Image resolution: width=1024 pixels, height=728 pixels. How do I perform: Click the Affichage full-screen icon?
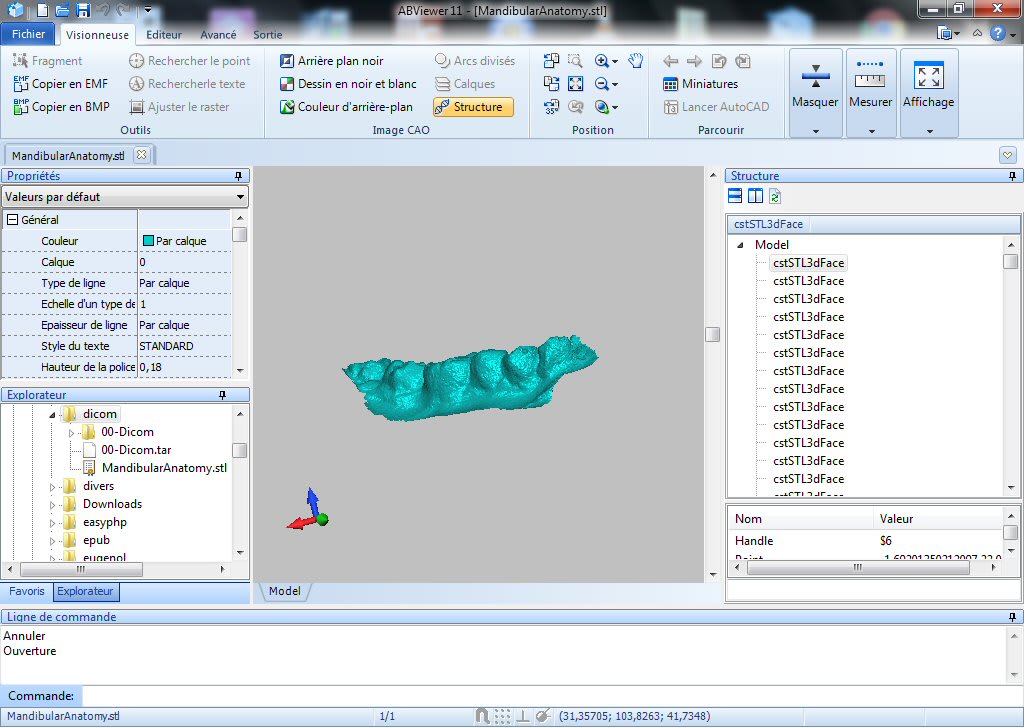928,76
